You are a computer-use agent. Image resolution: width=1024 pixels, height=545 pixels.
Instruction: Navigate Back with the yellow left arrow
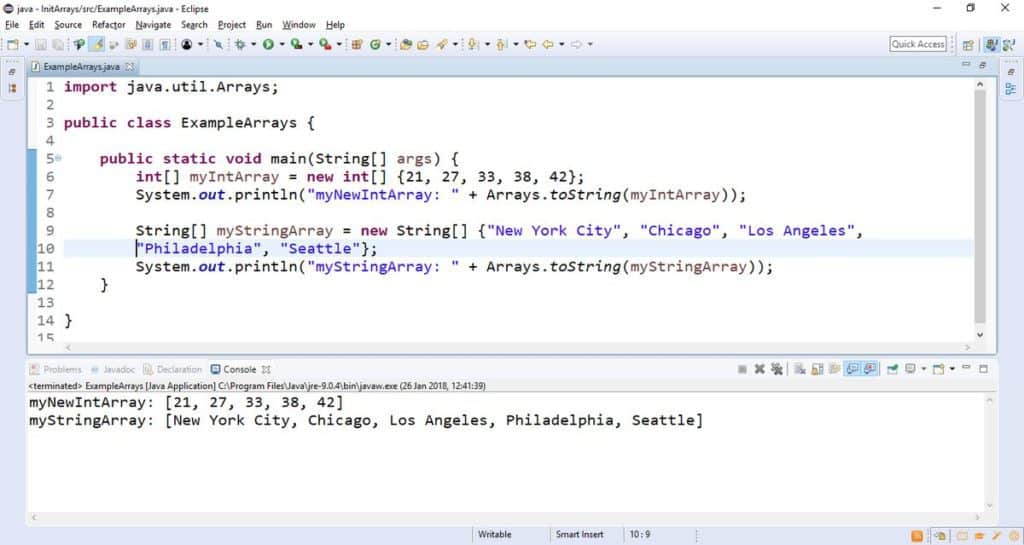[x=548, y=44]
